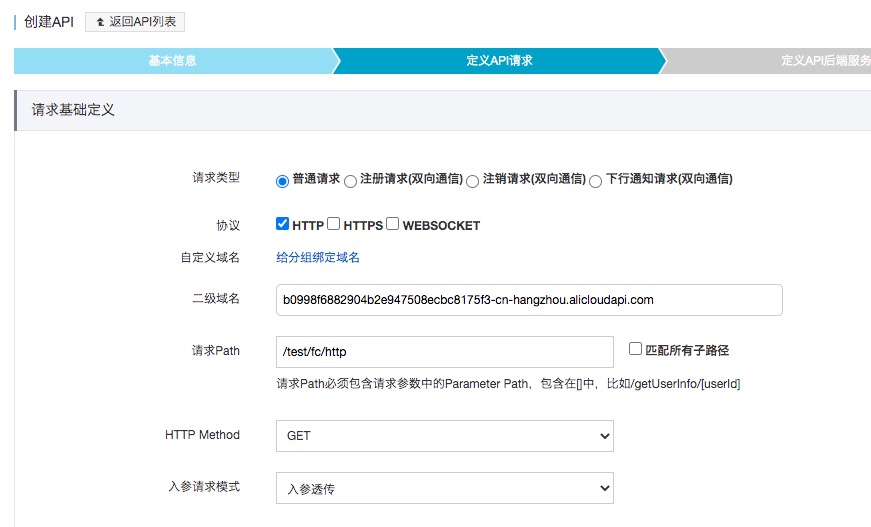Tick the WEBSOCKET protocol checkbox

coord(392,223)
